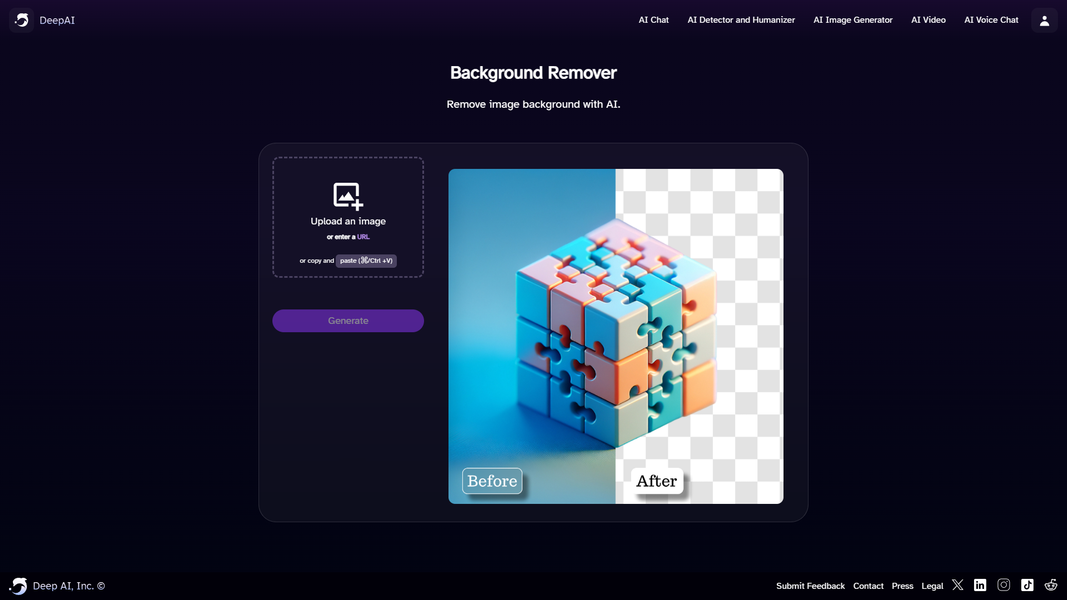Click the upload image icon
1067x600 pixels.
[x=348, y=196]
